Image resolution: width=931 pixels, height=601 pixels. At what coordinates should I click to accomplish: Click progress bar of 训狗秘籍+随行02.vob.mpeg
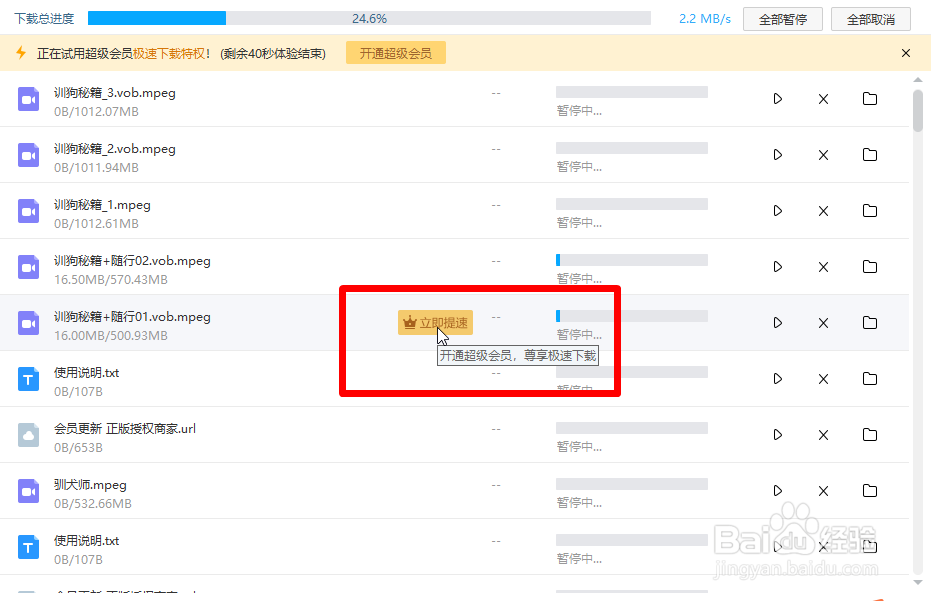632,260
